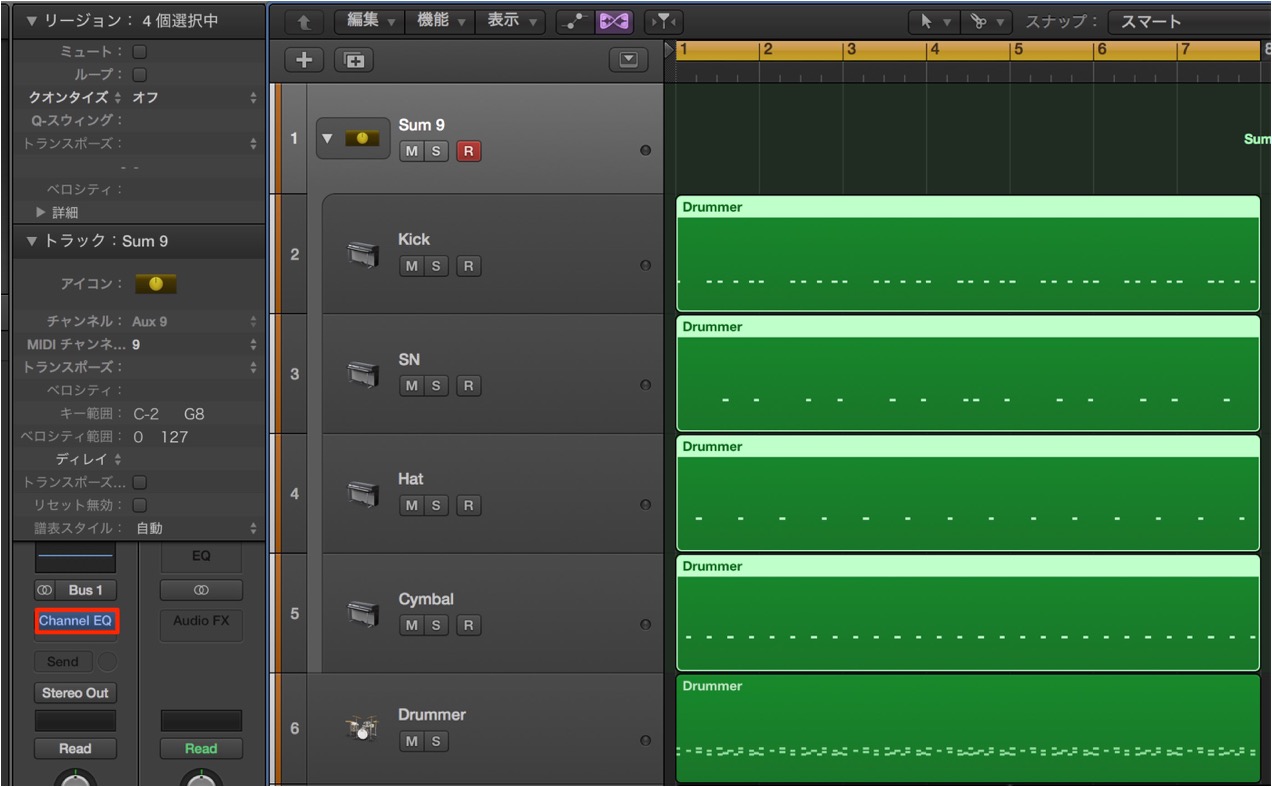Click the add new track plus button

(x=301, y=60)
